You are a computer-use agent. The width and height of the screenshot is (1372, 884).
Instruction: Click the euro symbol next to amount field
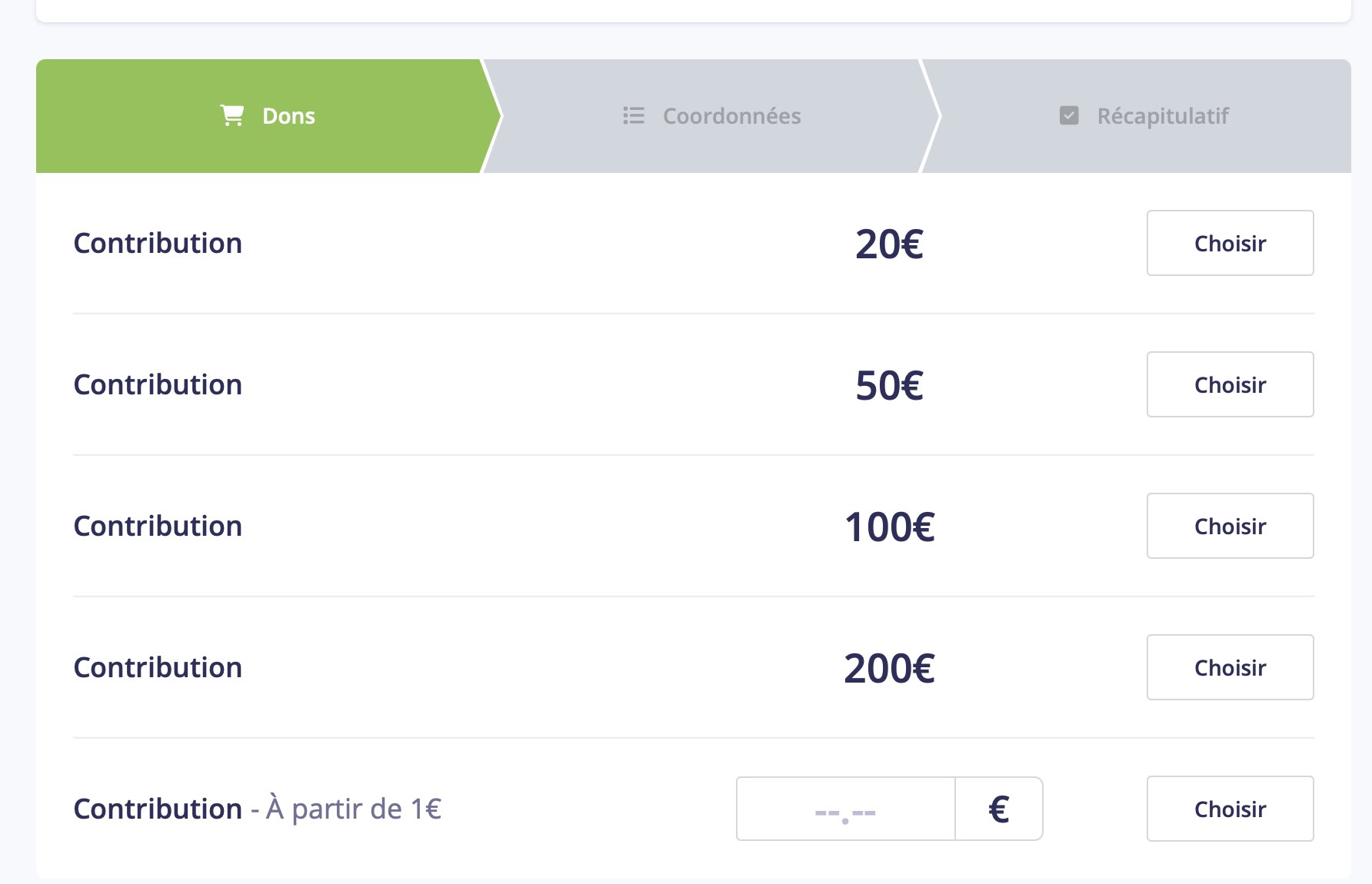click(998, 809)
